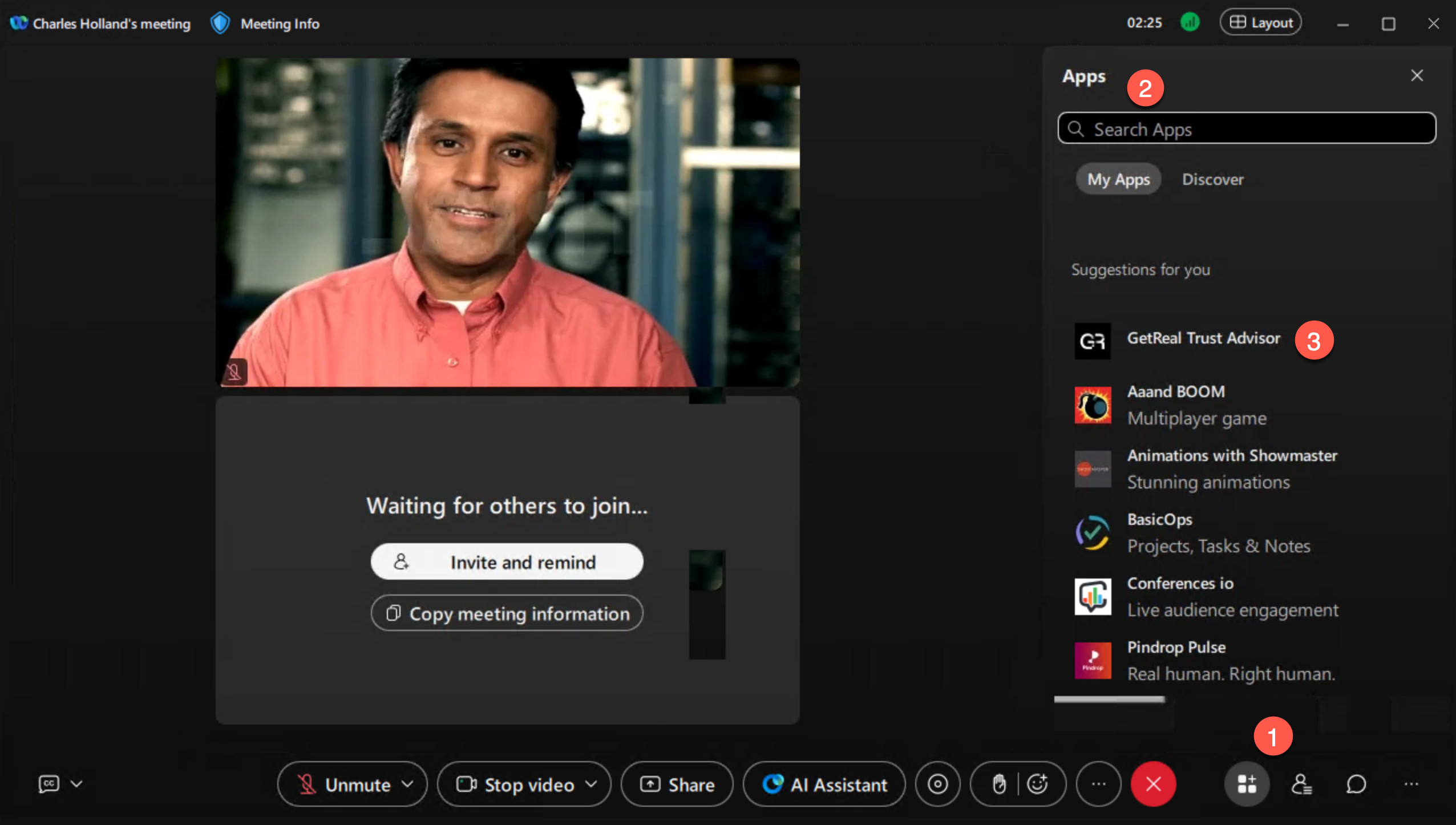
Task: Click the Apps panel horizontal scrollbar
Action: (x=1109, y=699)
